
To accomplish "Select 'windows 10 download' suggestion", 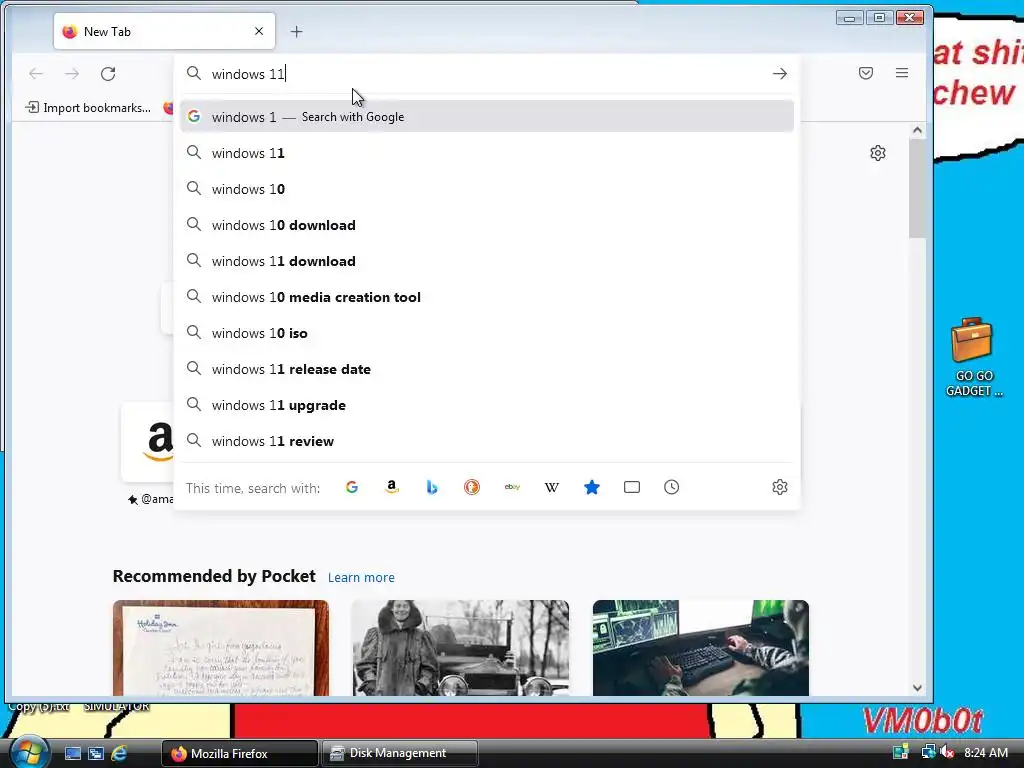I will 487,225.
